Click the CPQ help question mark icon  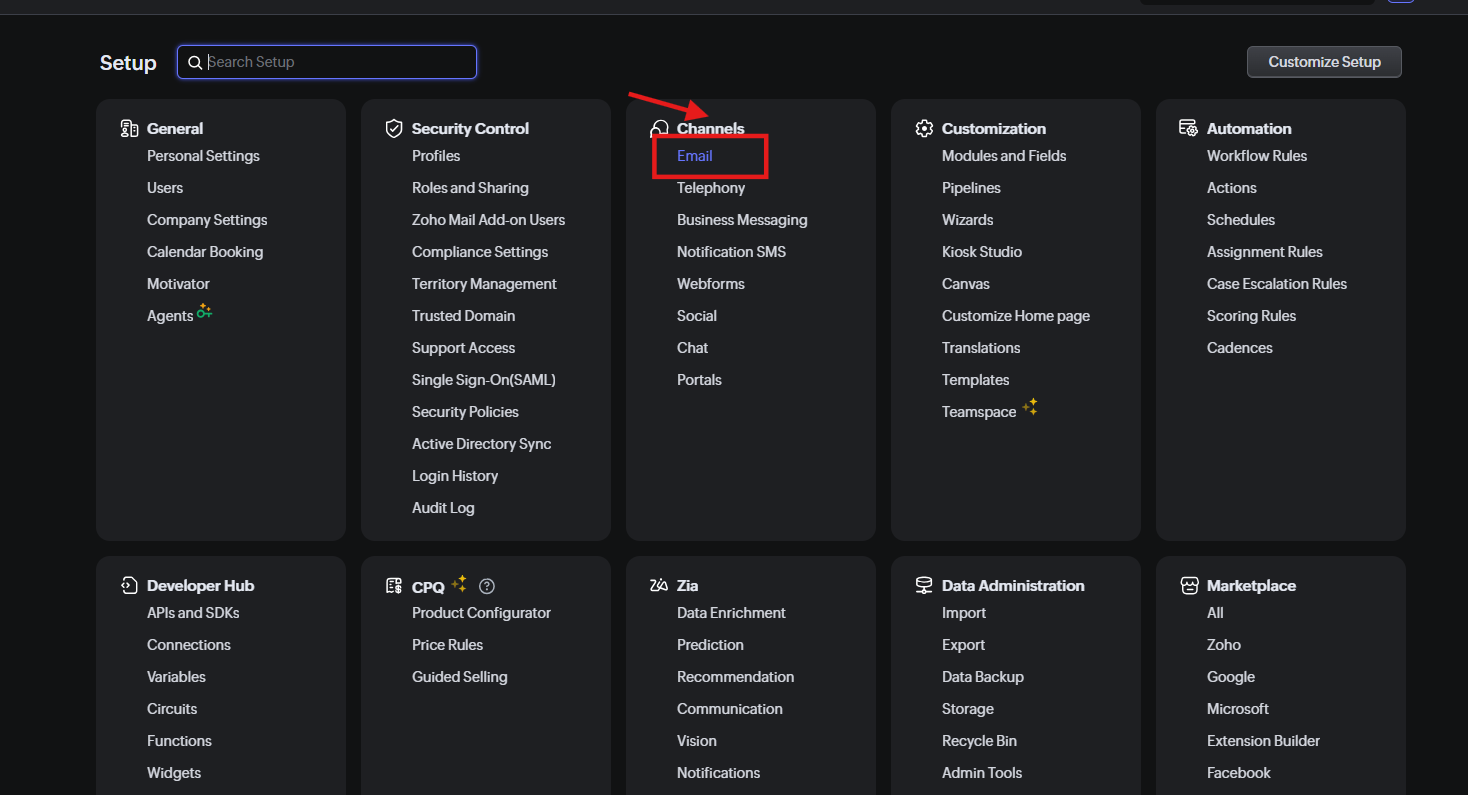(487, 586)
